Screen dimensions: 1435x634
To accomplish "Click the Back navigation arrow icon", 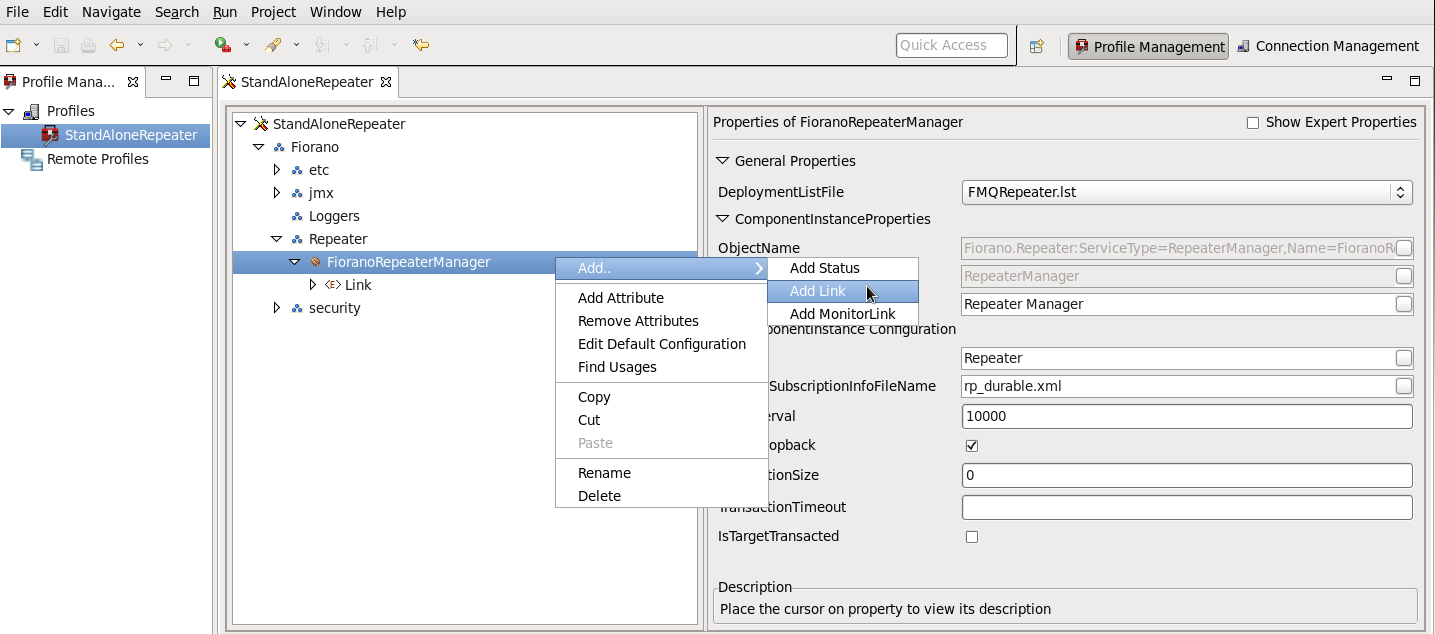I will (x=117, y=45).
